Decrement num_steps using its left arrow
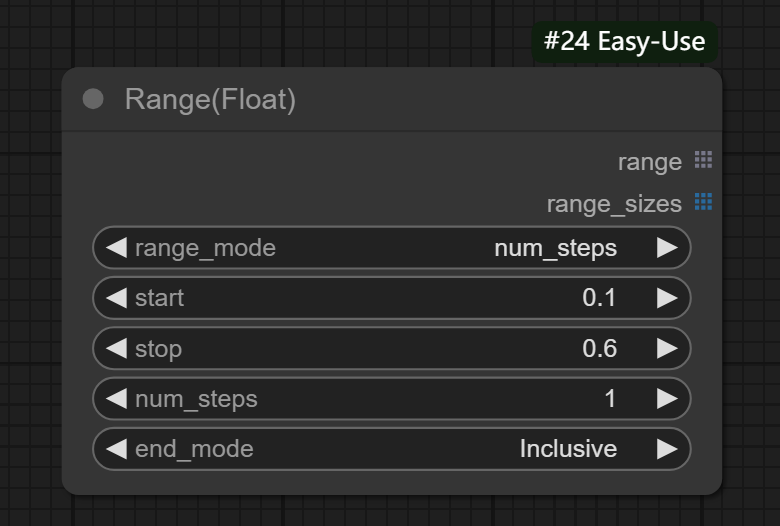Viewport: 780px width, 526px height. 116,399
